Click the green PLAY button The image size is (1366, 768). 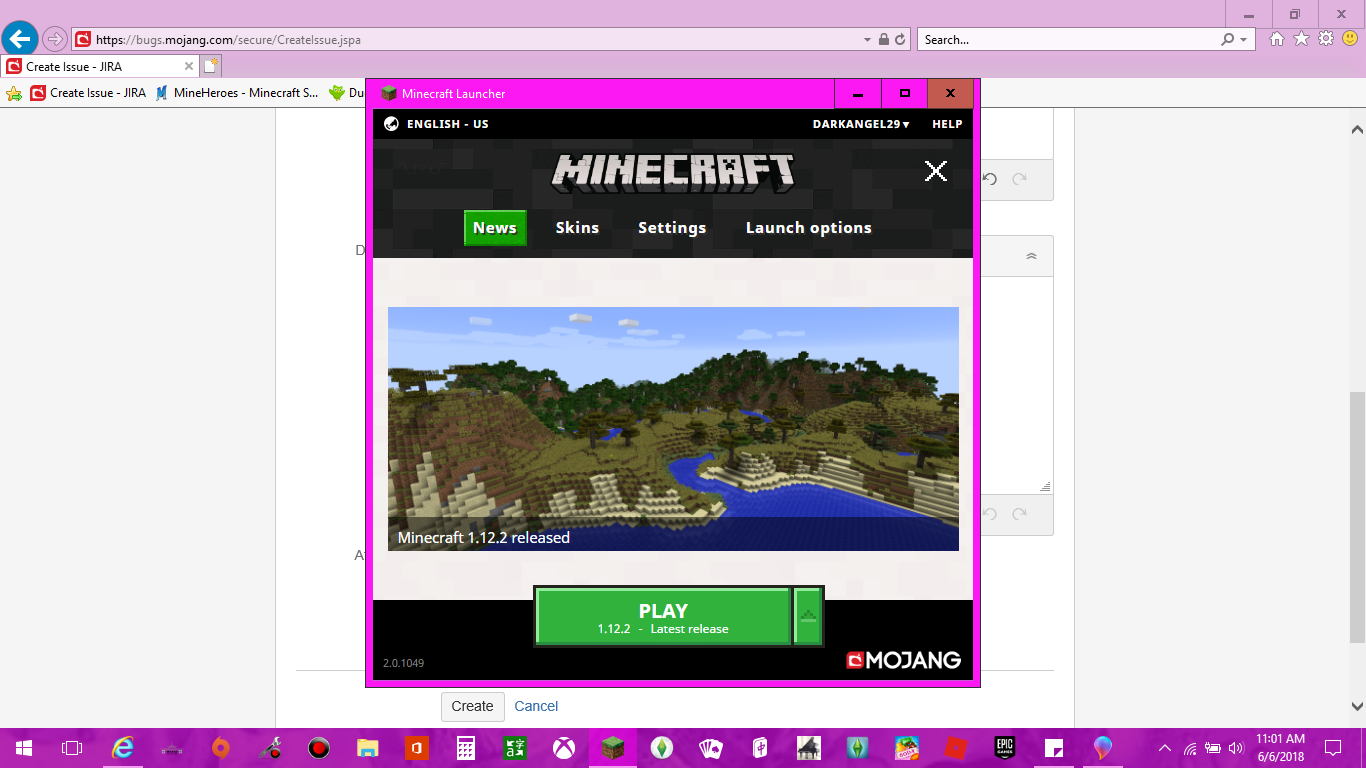coord(663,616)
